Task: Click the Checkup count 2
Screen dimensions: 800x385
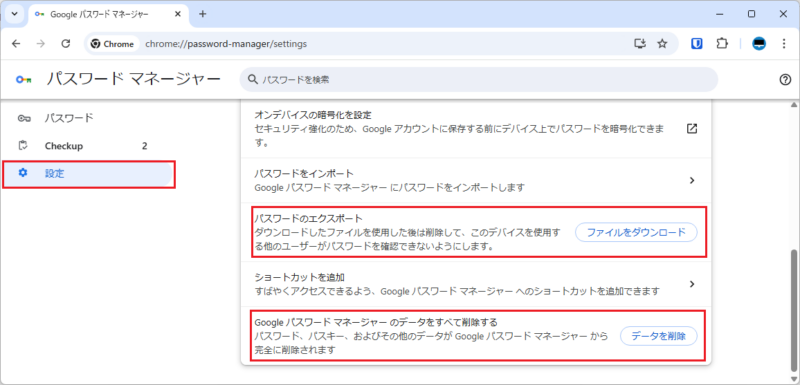Action: 144,146
